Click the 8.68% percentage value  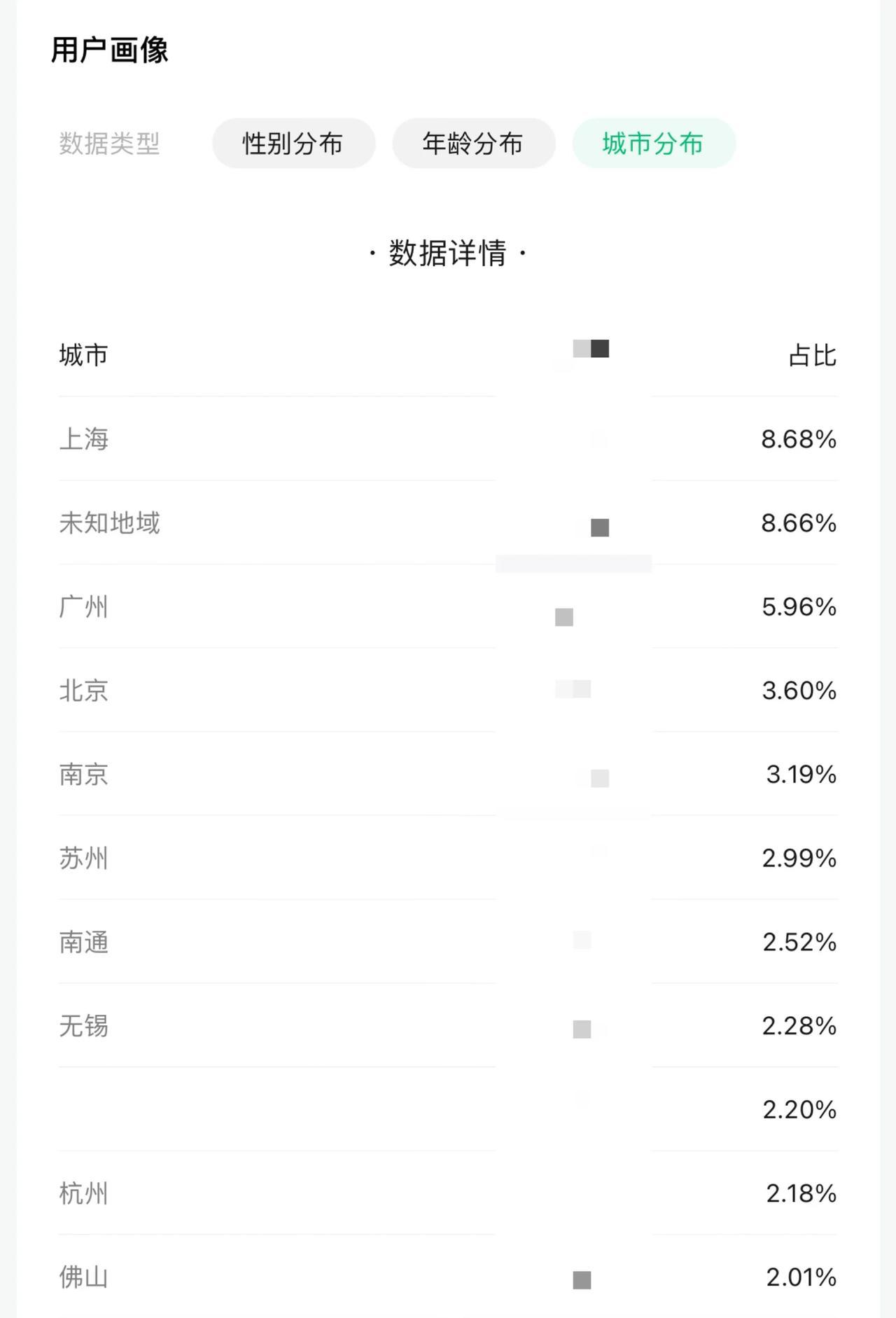[799, 439]
